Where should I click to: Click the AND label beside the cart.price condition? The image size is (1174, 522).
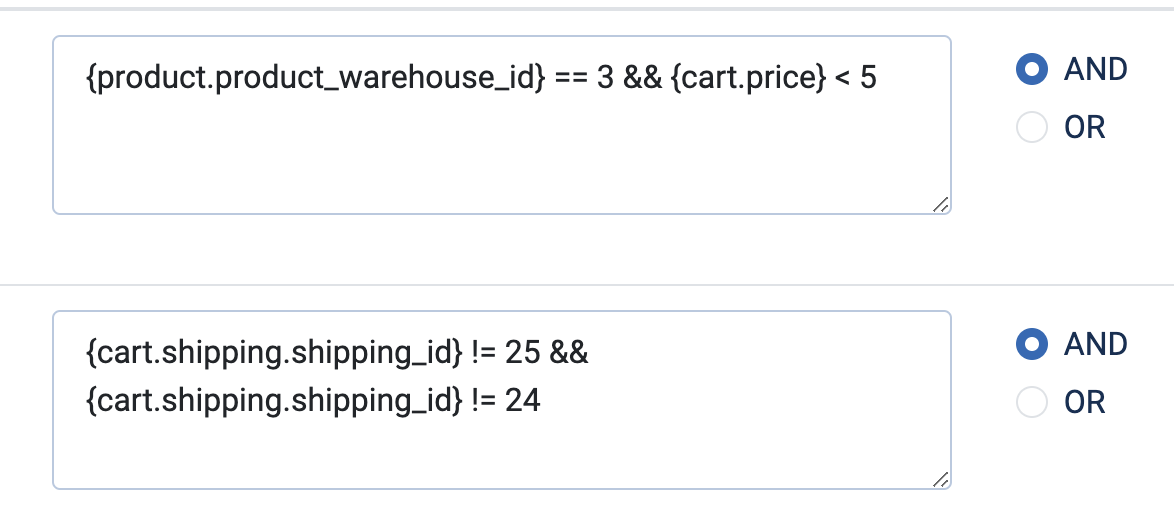(1096, 69)
